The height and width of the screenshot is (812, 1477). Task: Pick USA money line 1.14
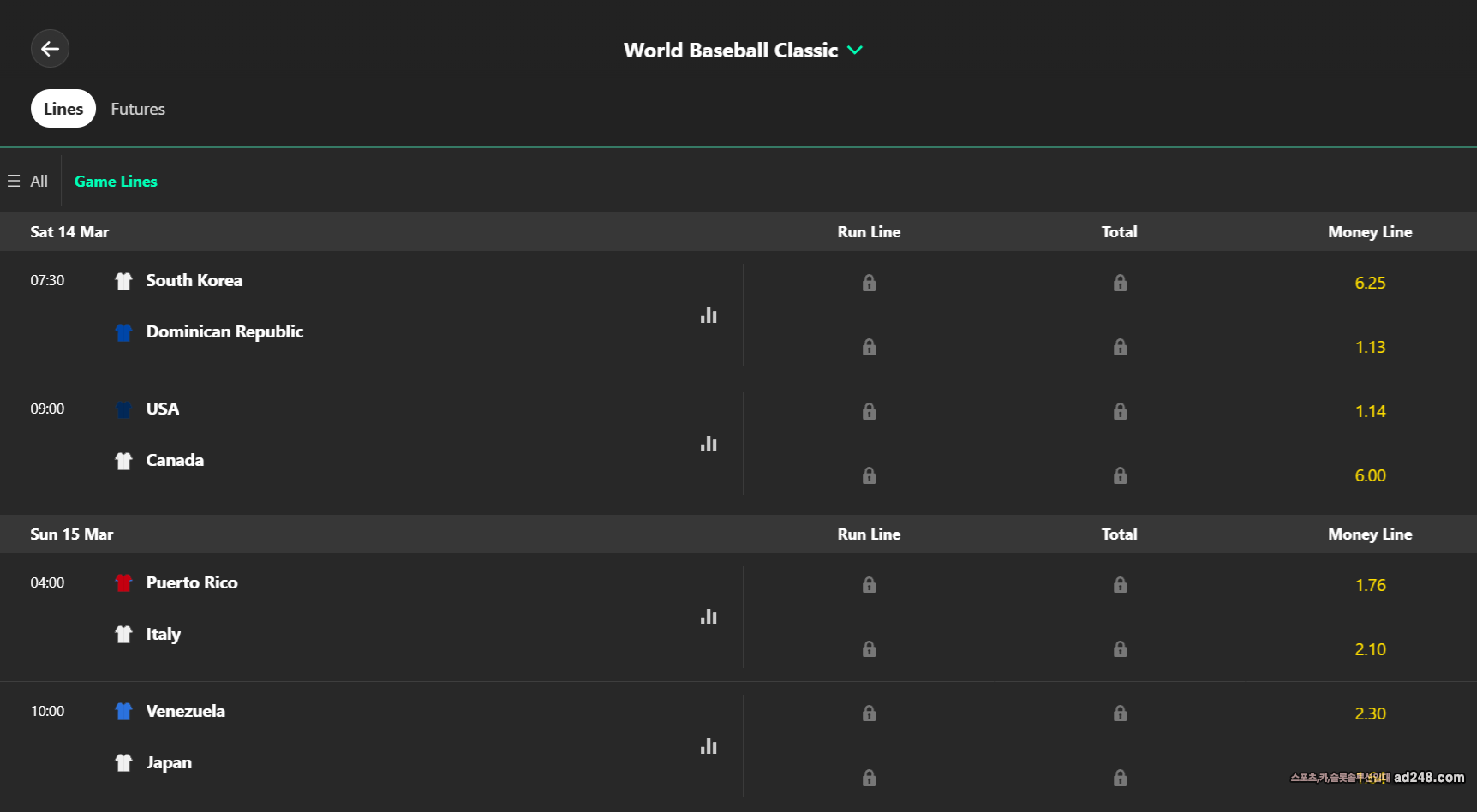[x=1369, y=411]
